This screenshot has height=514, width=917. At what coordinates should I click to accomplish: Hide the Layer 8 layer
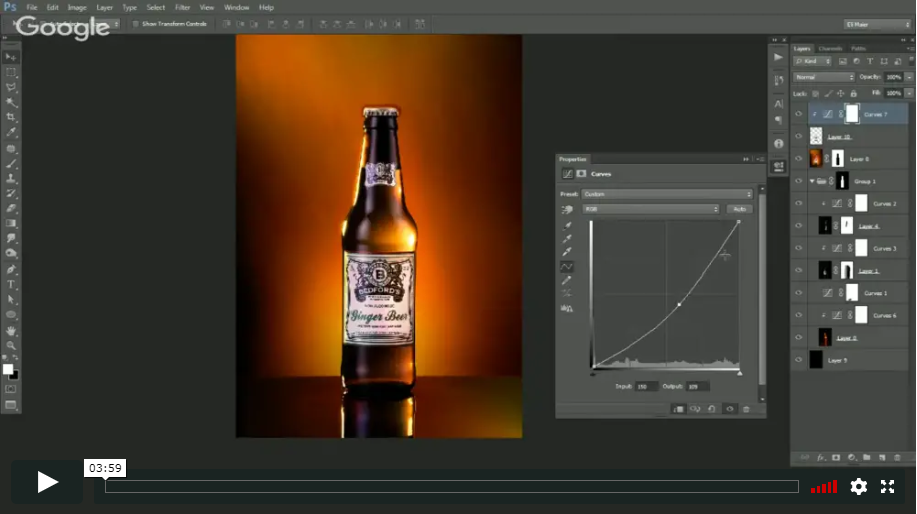tap(798, 158)
